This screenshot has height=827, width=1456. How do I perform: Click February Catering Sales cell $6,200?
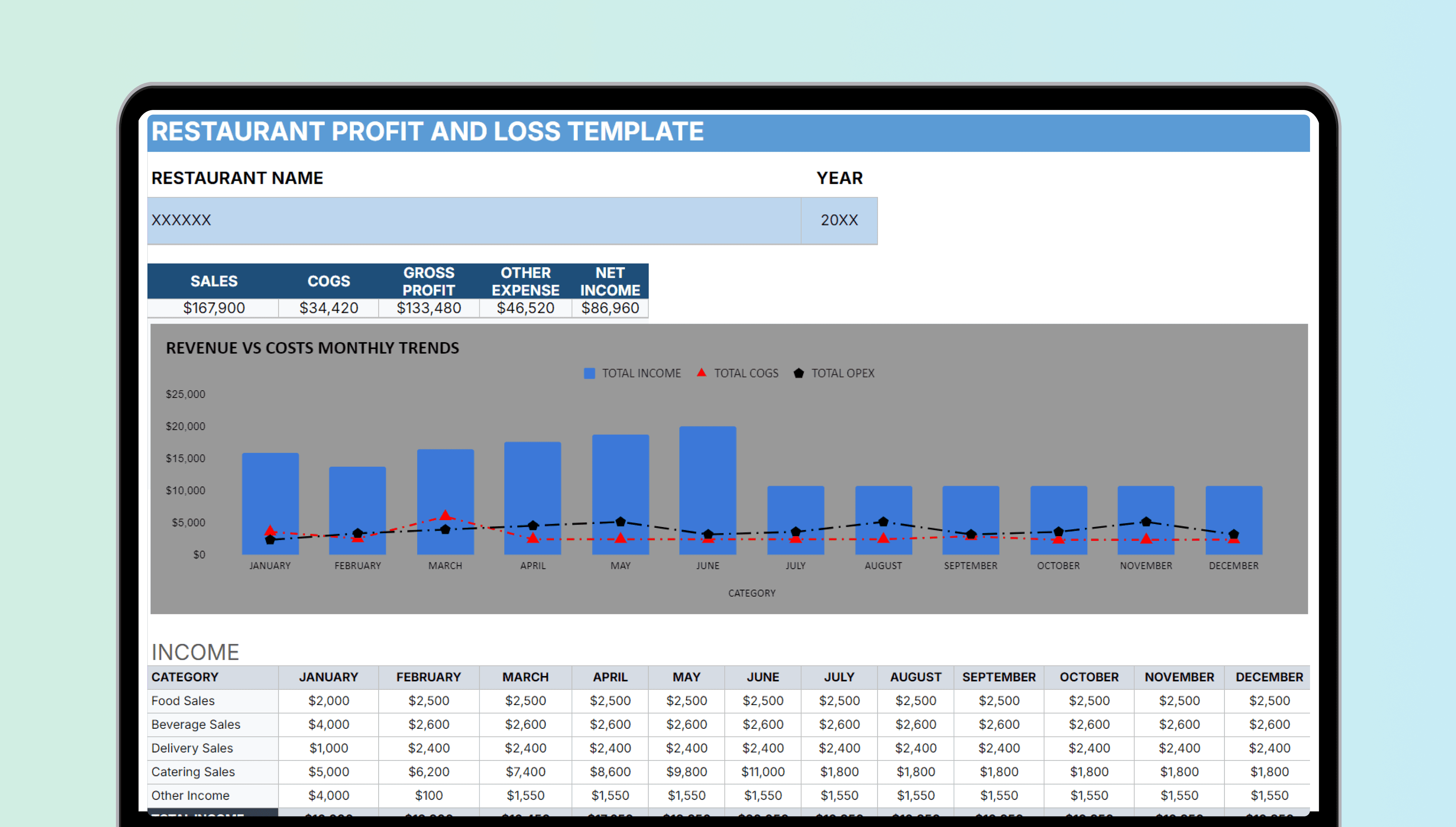point(429,772)
